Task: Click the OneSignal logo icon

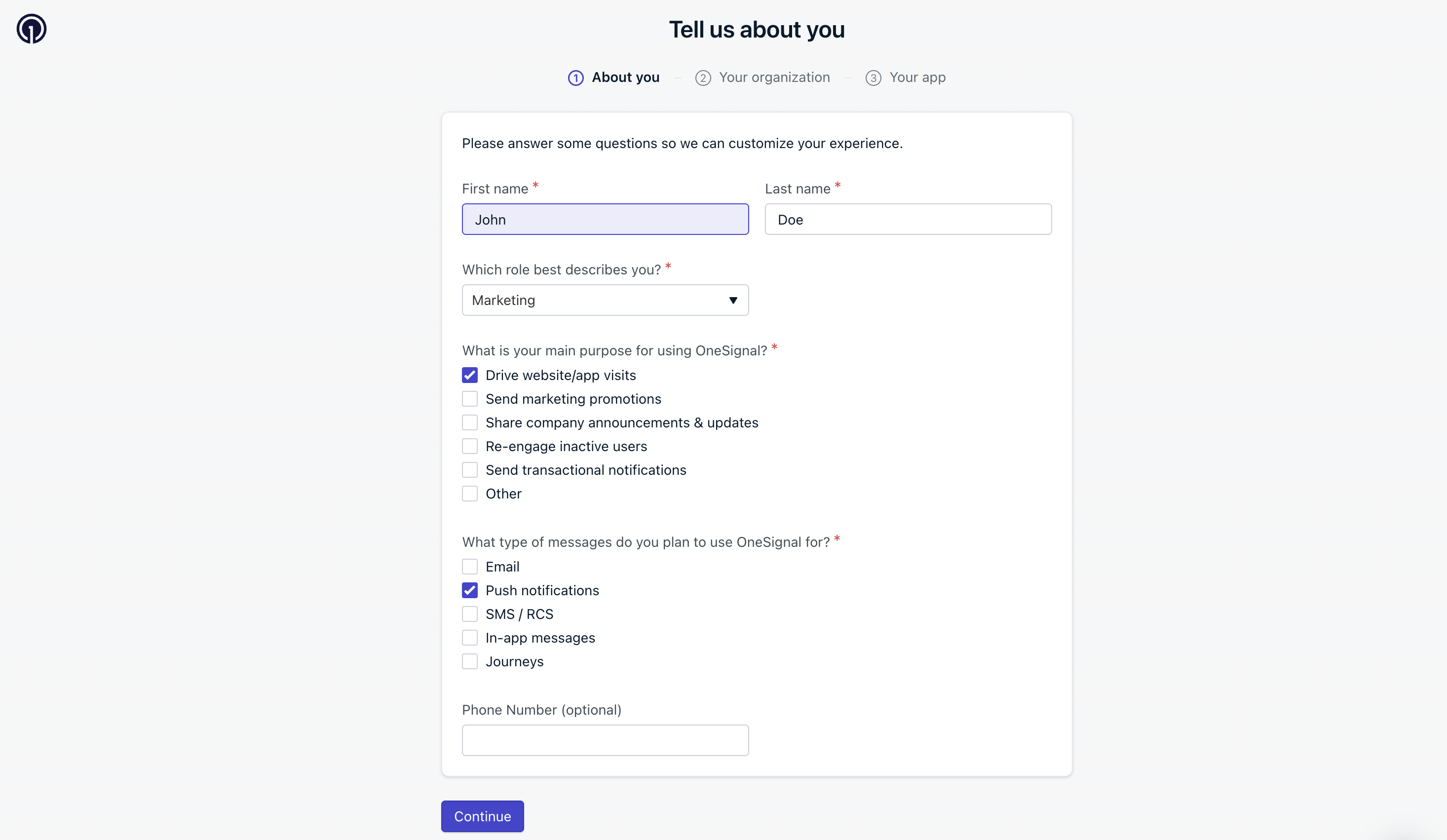Action: (32, 29)
